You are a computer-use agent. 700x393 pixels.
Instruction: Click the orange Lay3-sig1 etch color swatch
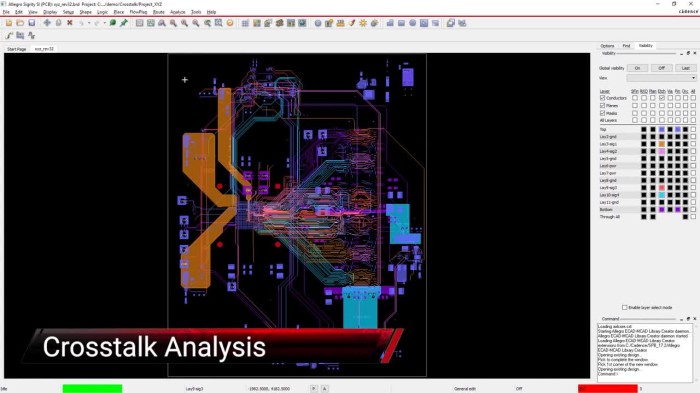click(662, 144)
